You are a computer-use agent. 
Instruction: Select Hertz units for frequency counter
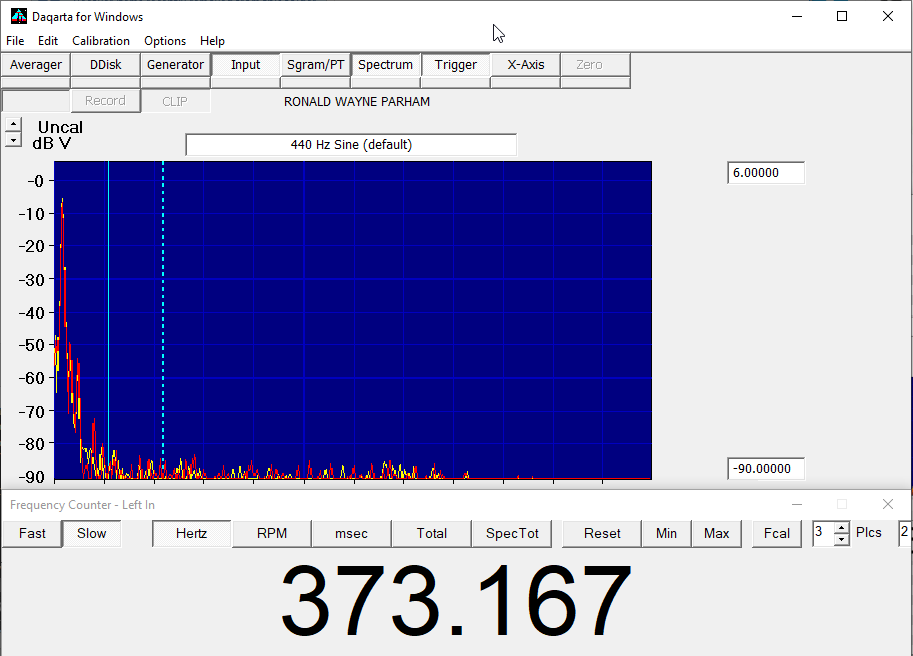point(191,533)
